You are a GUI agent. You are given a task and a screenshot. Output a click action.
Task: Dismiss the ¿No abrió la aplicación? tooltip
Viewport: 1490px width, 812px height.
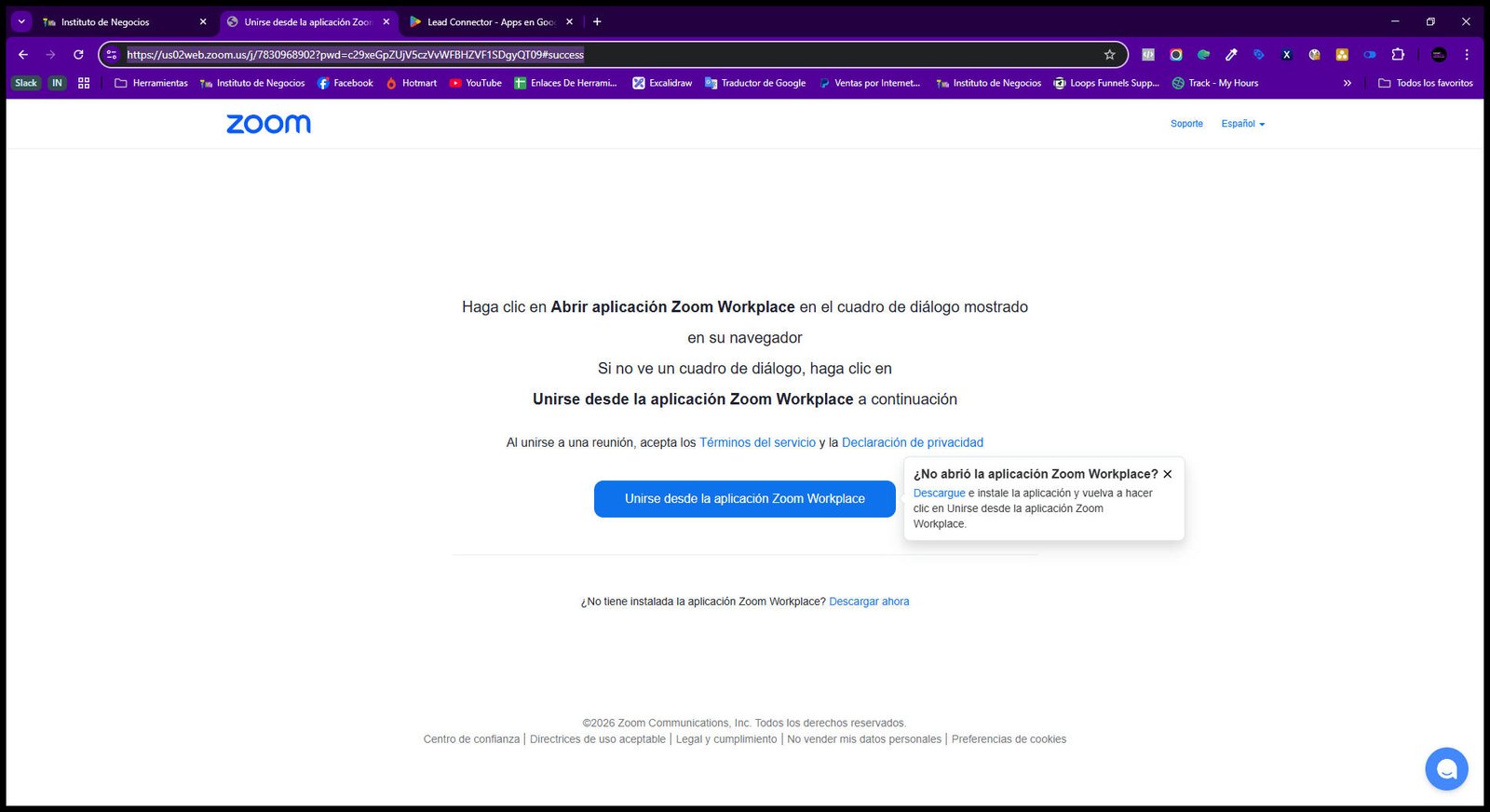click(x=1168, y=474)
